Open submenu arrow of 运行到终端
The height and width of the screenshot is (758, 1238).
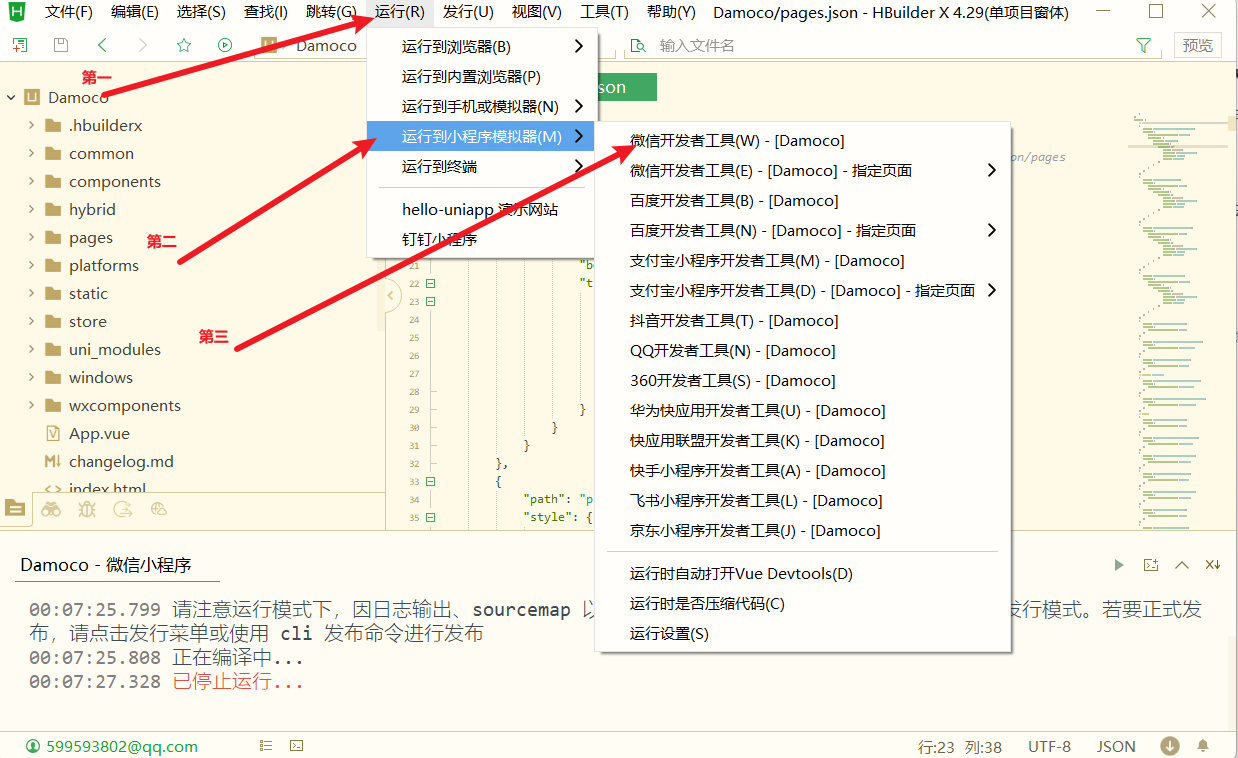click(579, 167)
